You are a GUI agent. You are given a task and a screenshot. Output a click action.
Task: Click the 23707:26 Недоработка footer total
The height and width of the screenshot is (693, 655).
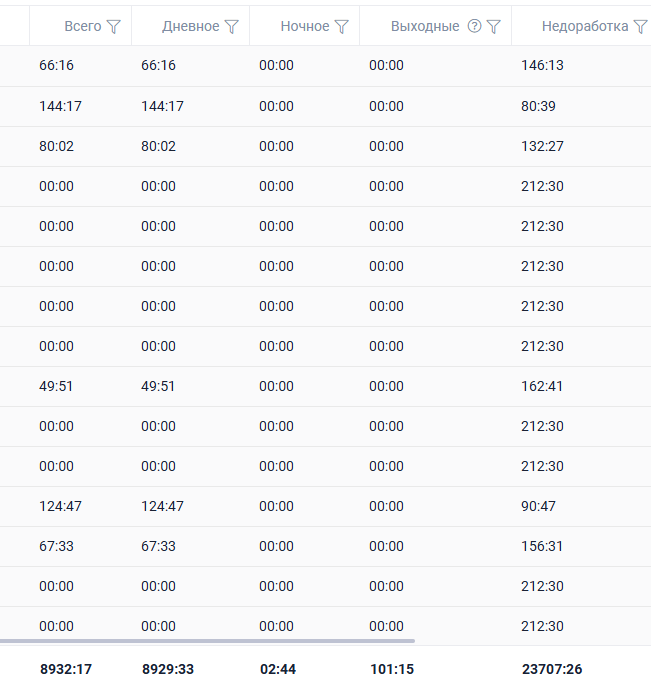pos(552,669)
